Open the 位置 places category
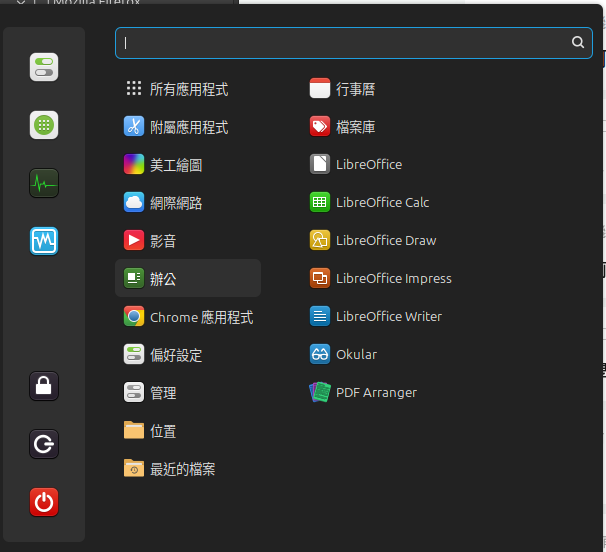 (188, 430)
